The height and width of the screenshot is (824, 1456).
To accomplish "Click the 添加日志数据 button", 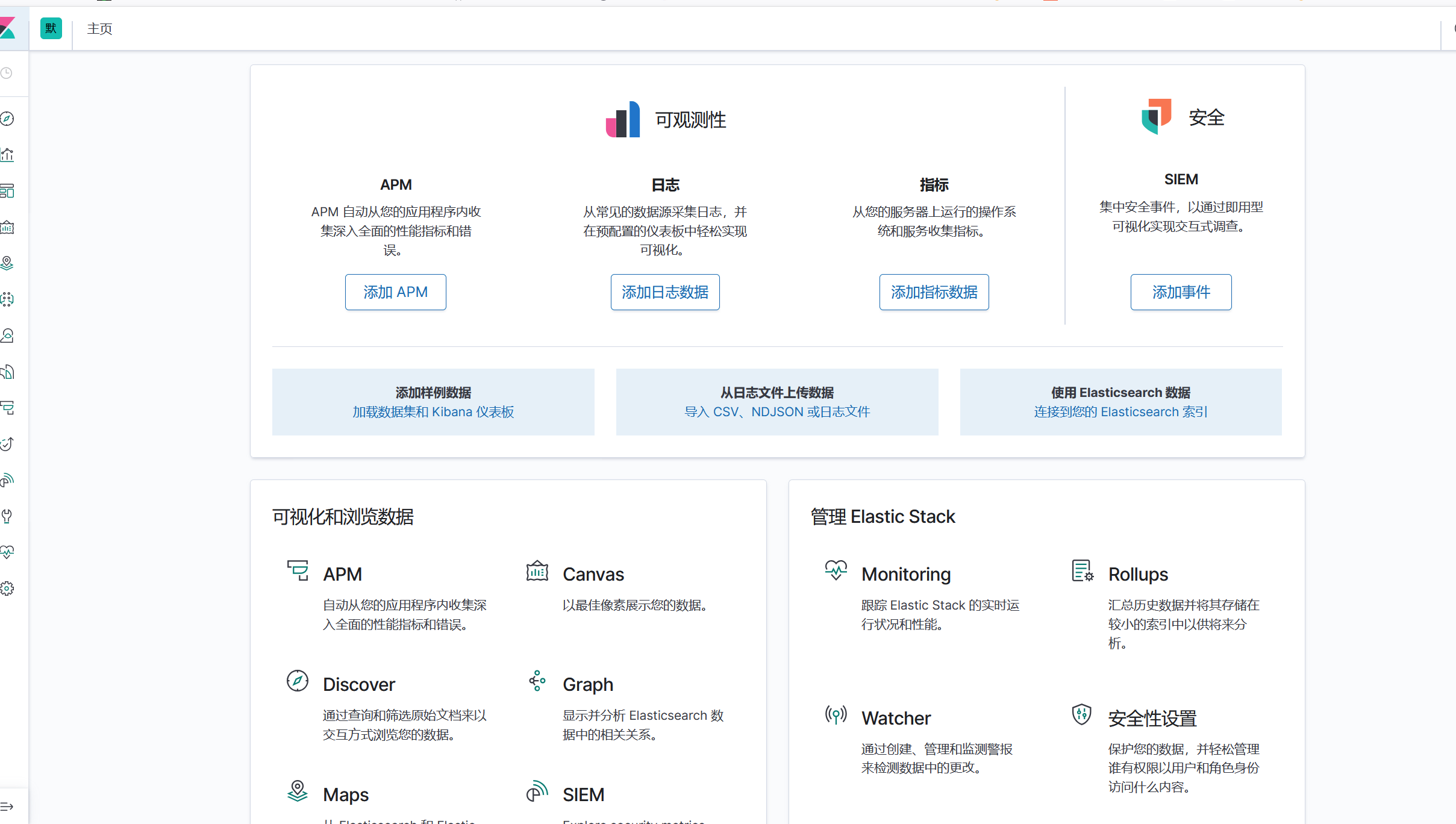I will coord(664,292).
